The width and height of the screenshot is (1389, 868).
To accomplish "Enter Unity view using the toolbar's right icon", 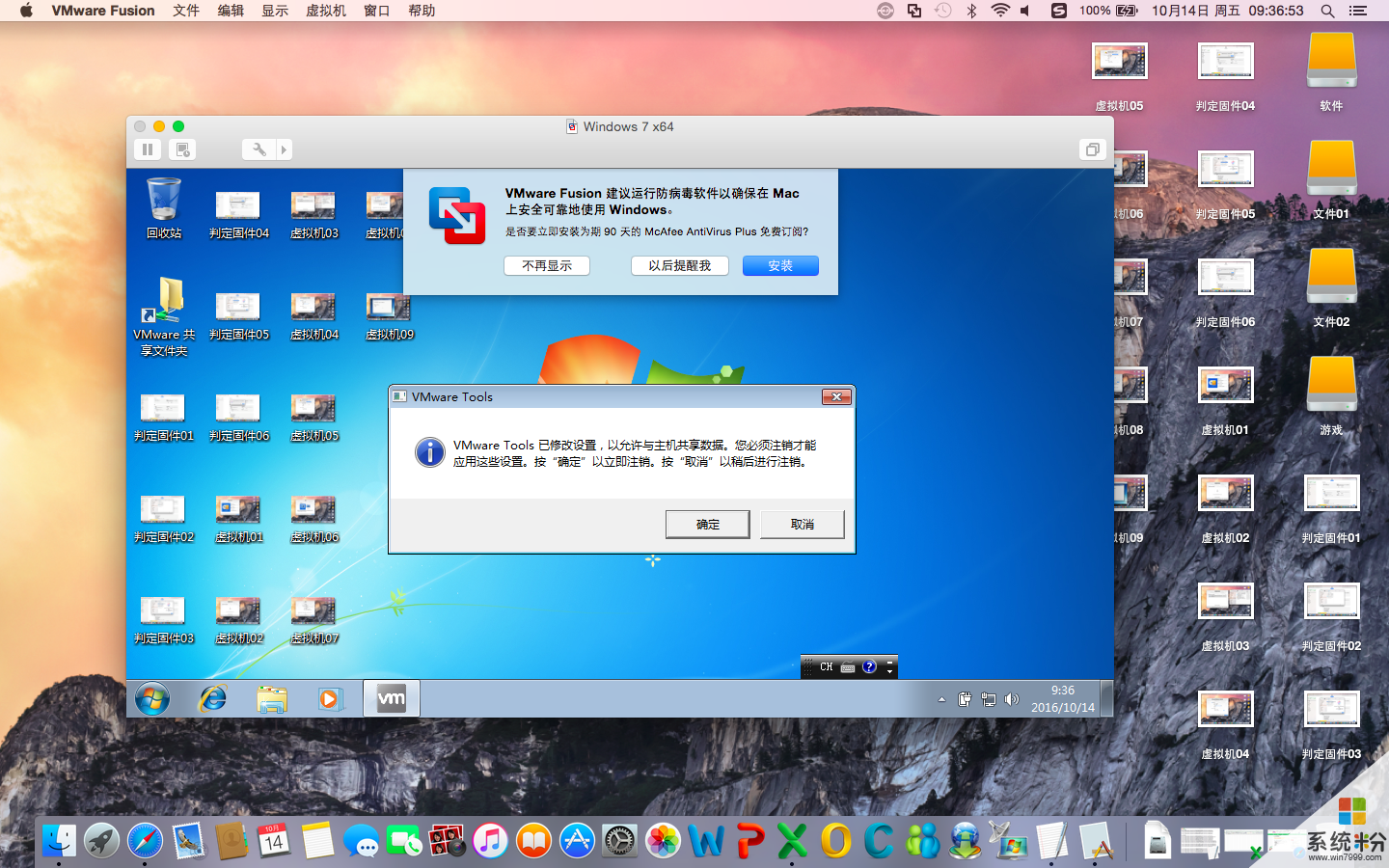I will click(1092, 149).
